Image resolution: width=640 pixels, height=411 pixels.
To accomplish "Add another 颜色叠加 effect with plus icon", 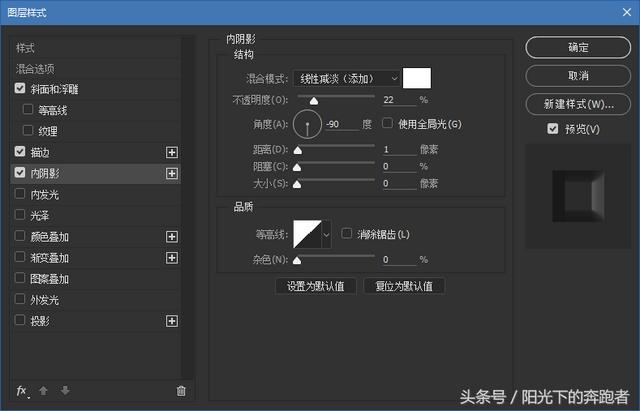I will click(172, 237).
